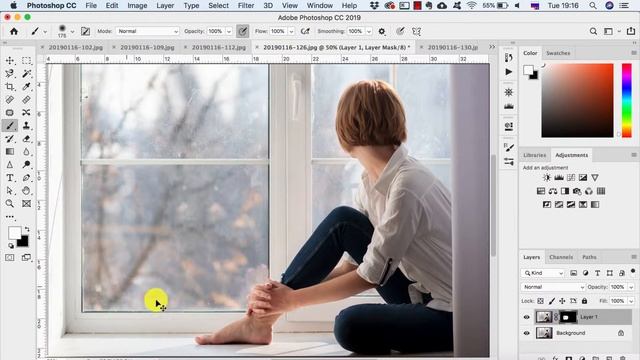Select the Background layer thumbnail
Viewport: 640px width, 360px height.
coord(544,333)
